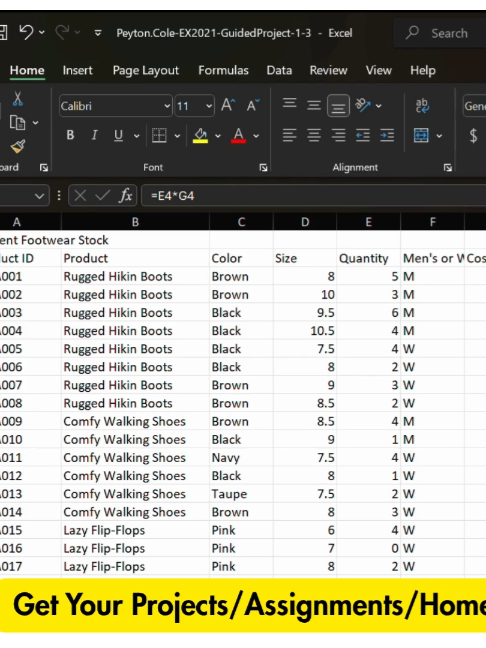Open Font settings dialog launcher

263,167
